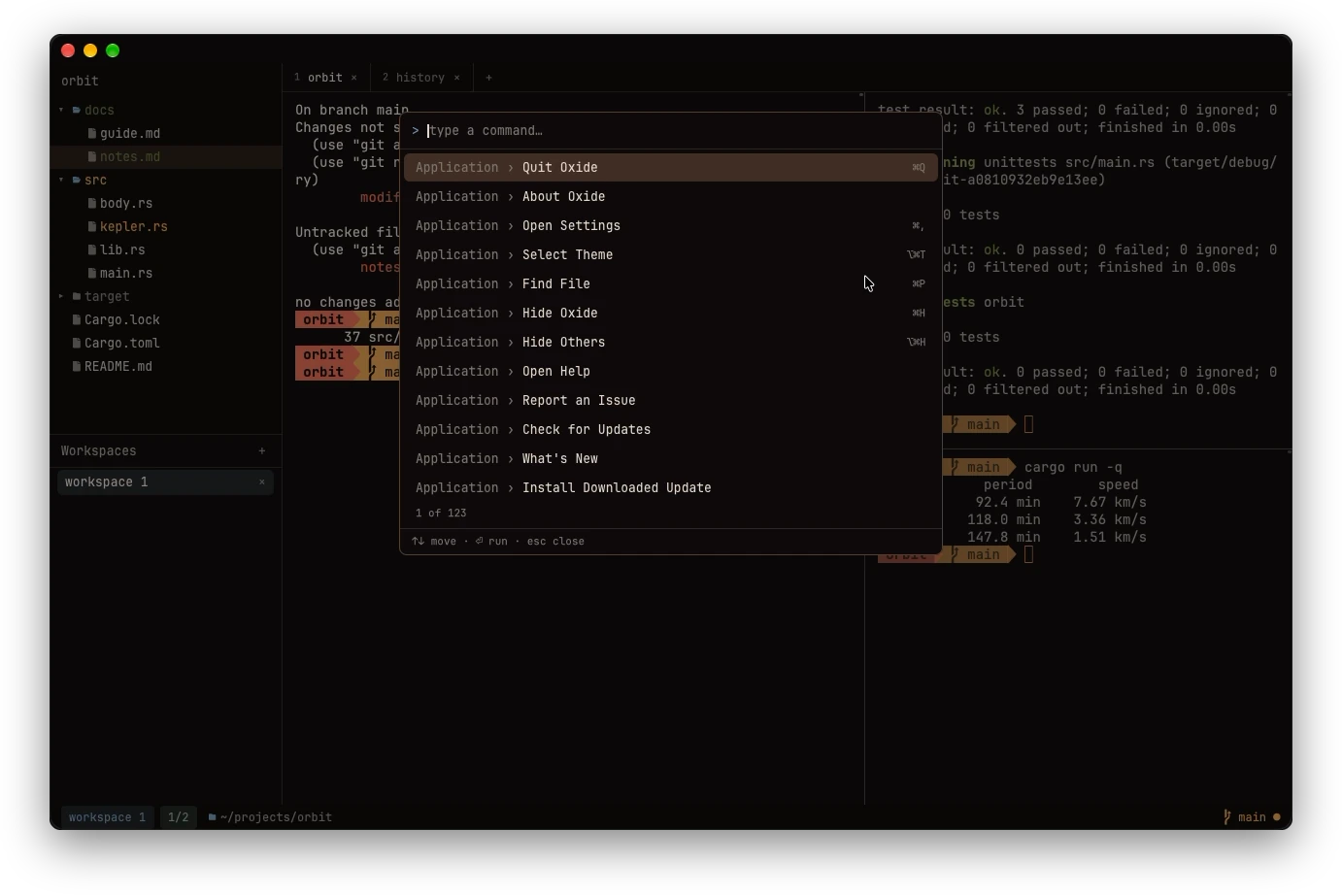
Task: Collapse the docs folder
Action: tap(61, 110)
